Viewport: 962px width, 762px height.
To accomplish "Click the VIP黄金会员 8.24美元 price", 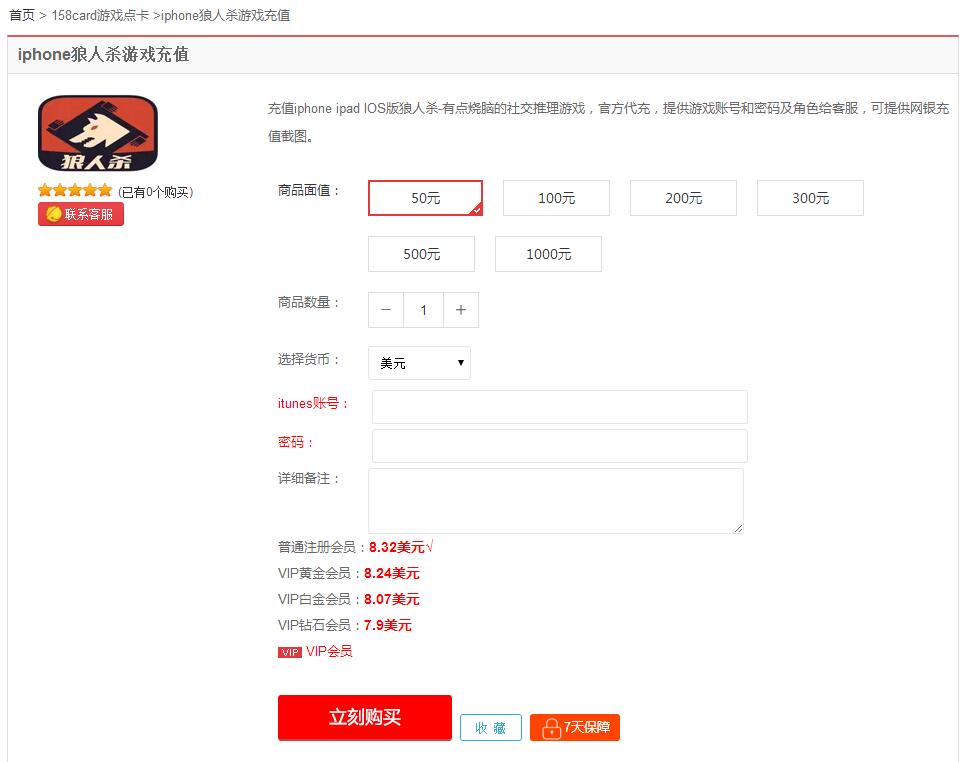I will tap(391, 574).
